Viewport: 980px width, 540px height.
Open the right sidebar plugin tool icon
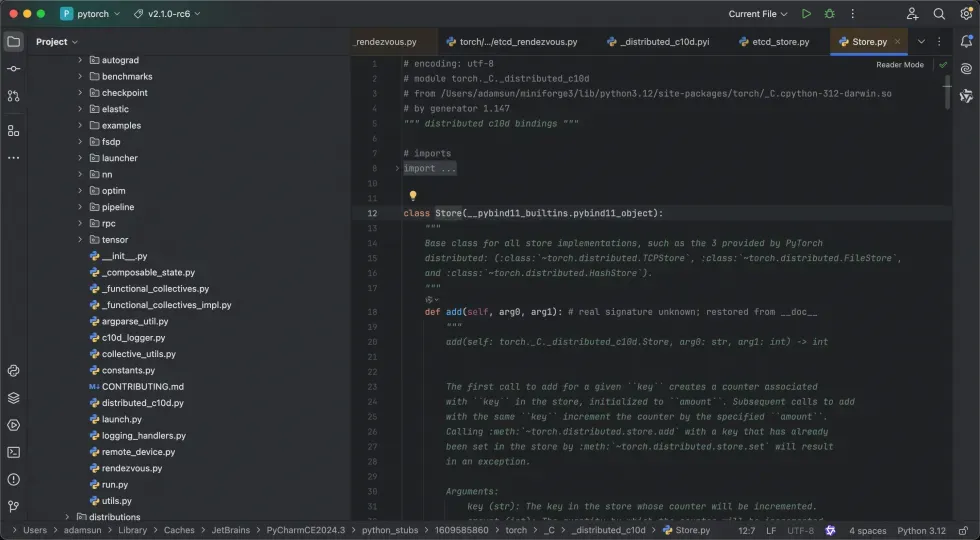pos(966,96)
